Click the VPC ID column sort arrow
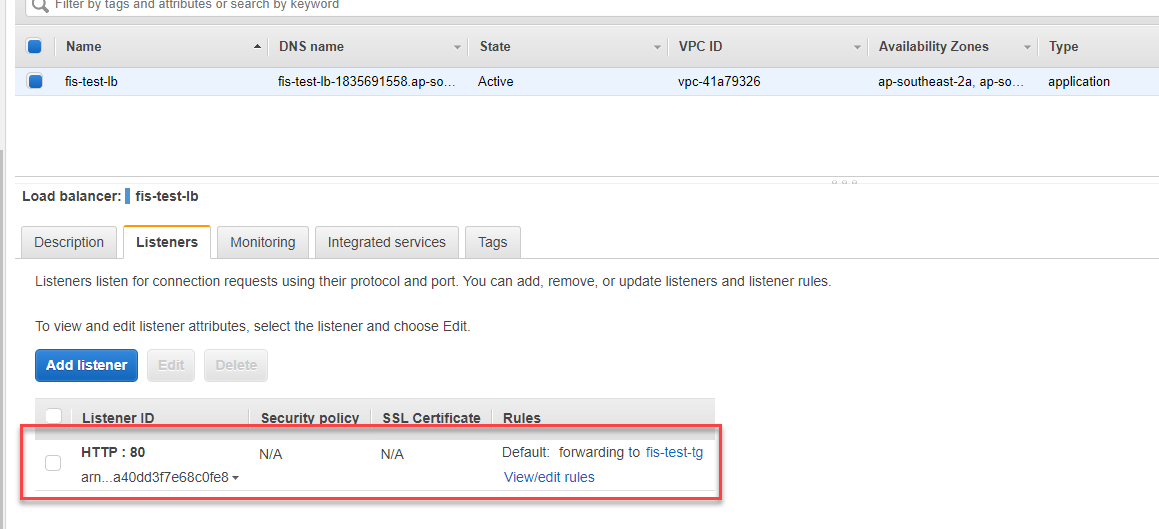Viewport: 1159px width, 529px height. click(x=857, y=47)
